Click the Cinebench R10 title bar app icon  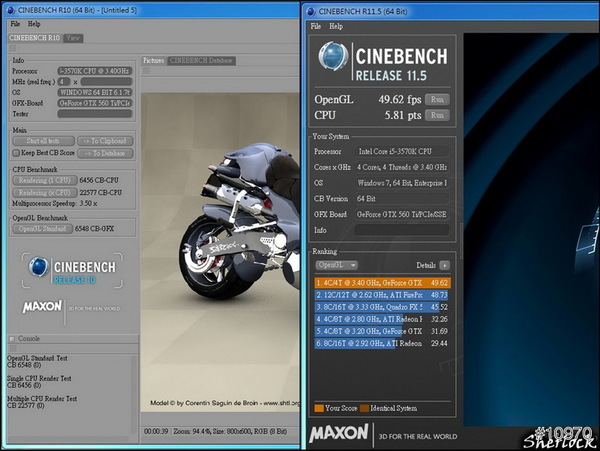click(x=9, y=8)
